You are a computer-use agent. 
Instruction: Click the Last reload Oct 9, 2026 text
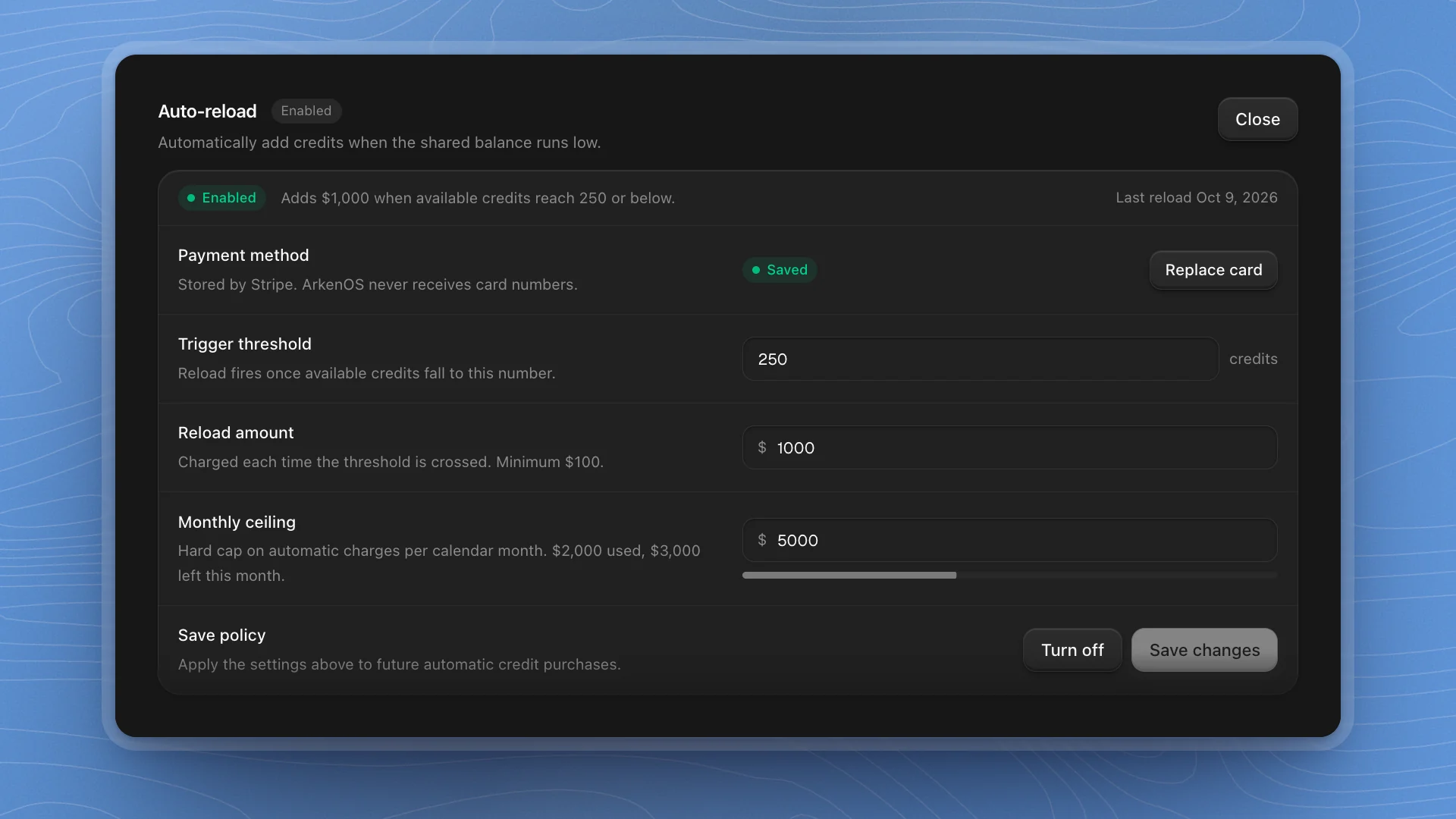tap(1197, 198)
